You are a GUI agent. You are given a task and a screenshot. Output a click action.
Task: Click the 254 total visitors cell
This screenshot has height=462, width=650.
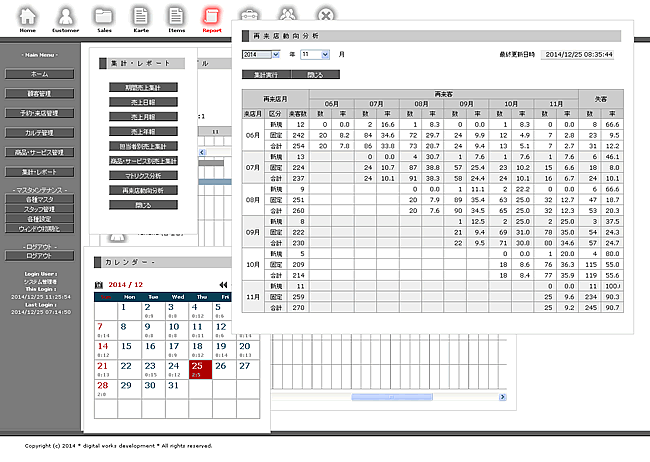(x=298, y=146)
